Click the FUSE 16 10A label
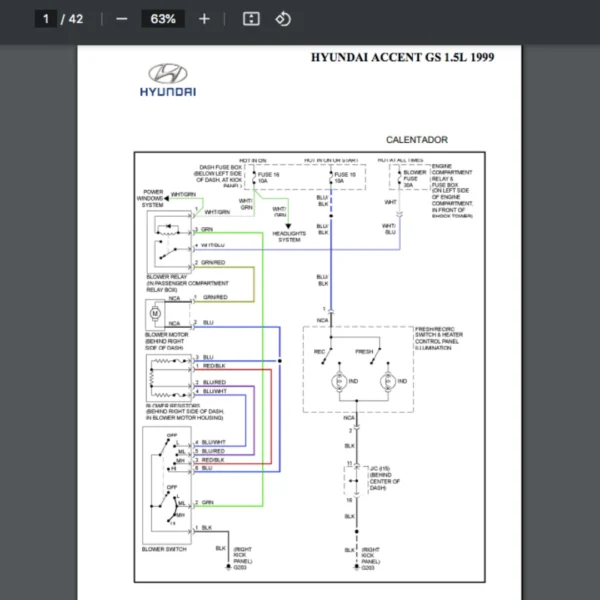The height and width of the screenshot is (600, 600). point(269,177)
